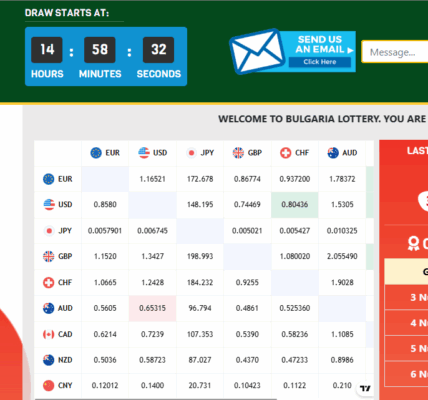This screenshot has width=428, height=400.
Task: Click the CAD flag icon in row header
Action: (49, 334)
